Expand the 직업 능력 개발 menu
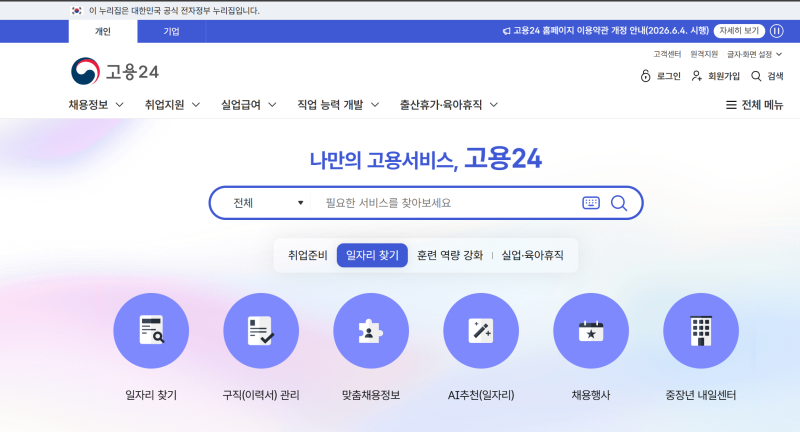The image size is (800, 432). click(x=338, y=105)
